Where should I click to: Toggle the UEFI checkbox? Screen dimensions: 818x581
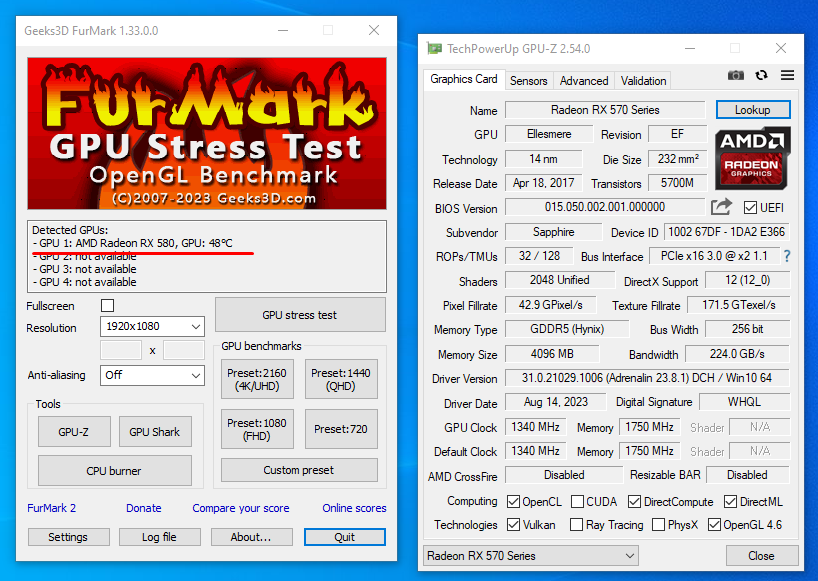pos(750,208)
